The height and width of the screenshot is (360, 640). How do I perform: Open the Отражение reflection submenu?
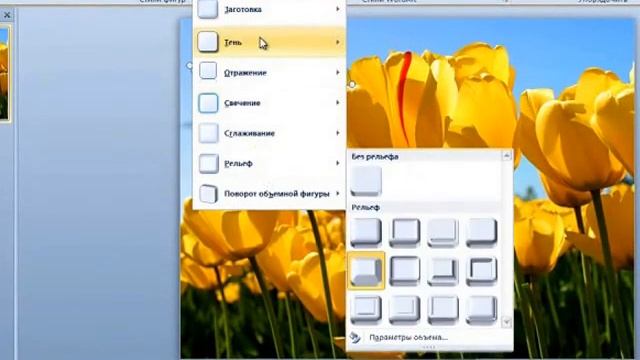[x=269, y=72]
